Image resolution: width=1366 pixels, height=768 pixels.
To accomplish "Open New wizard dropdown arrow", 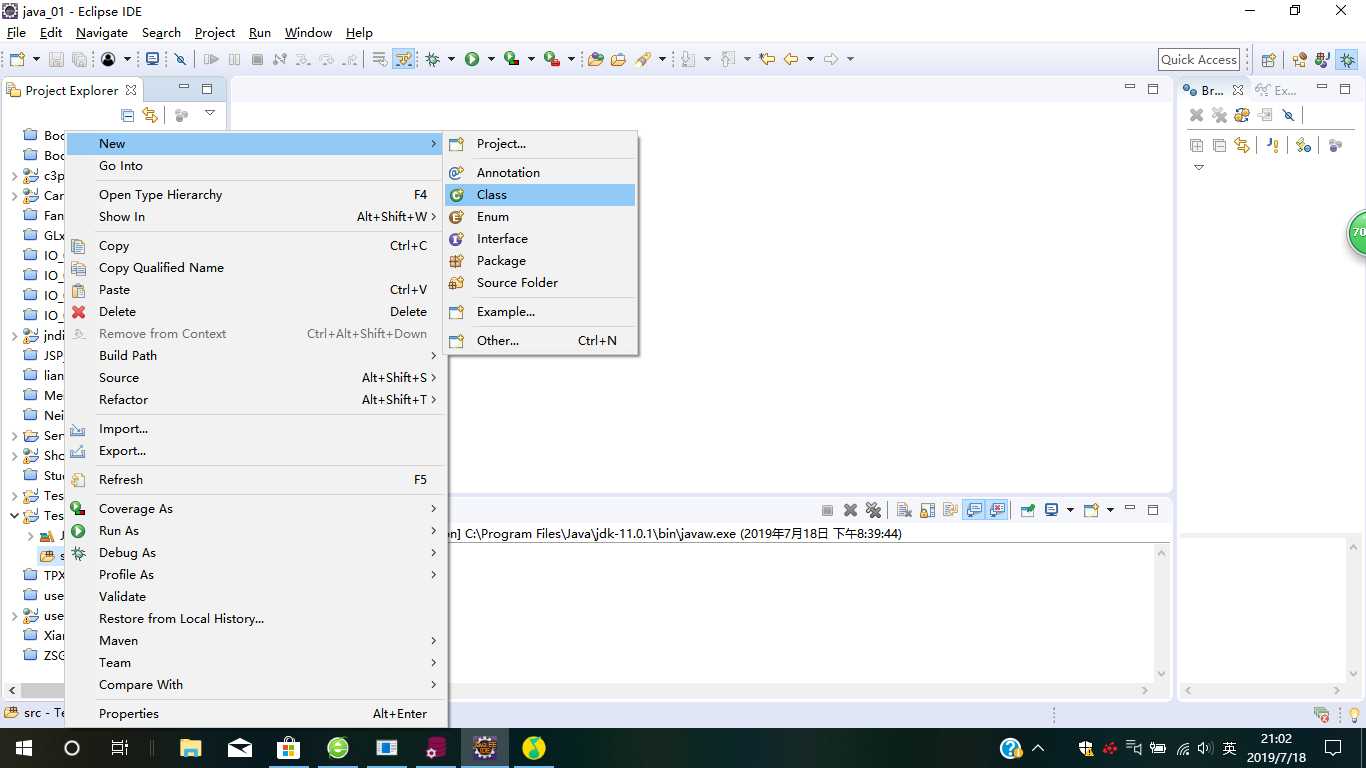I will coord(36,59).
